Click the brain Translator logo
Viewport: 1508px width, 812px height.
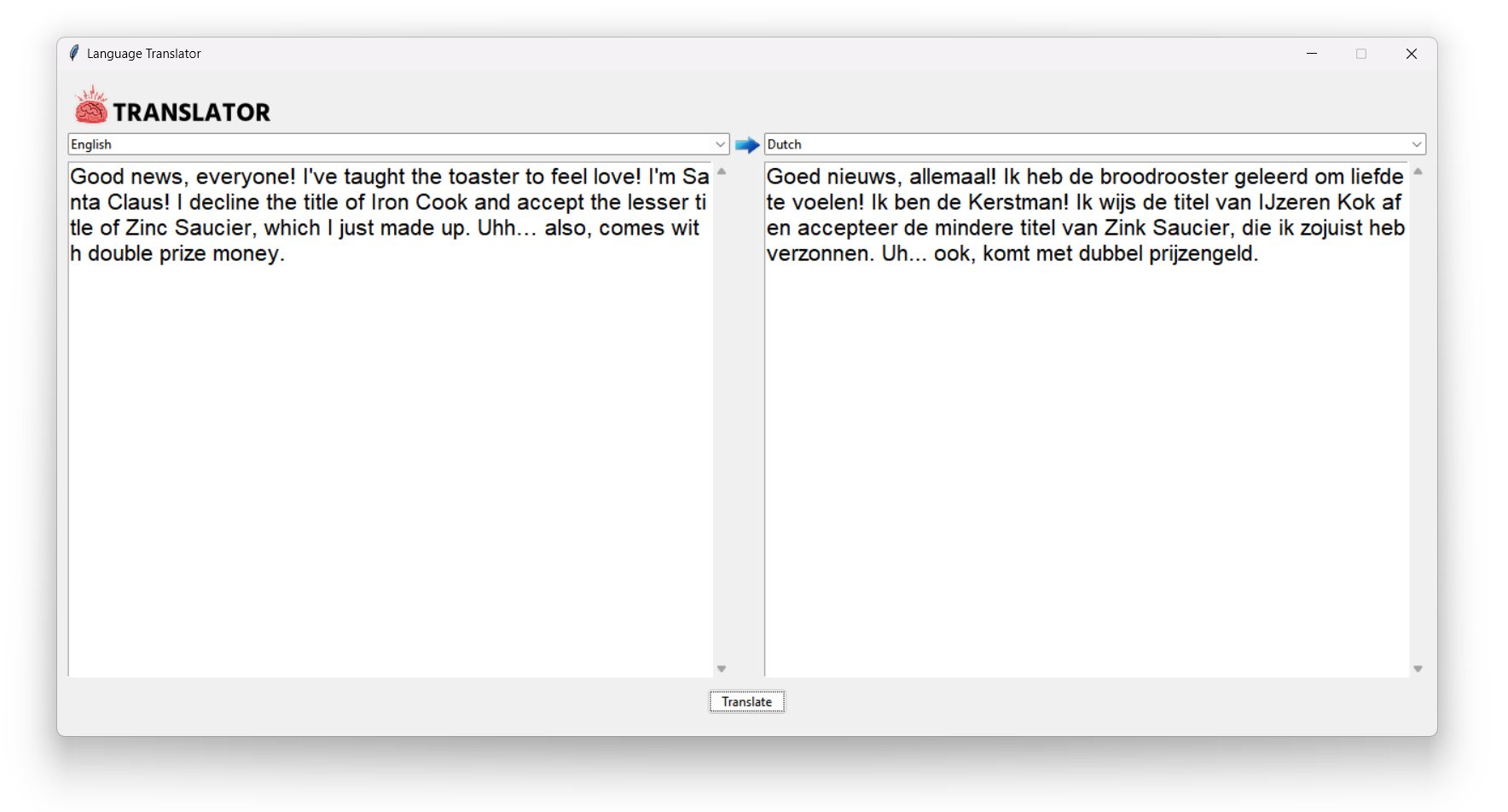tap(90, 105)
